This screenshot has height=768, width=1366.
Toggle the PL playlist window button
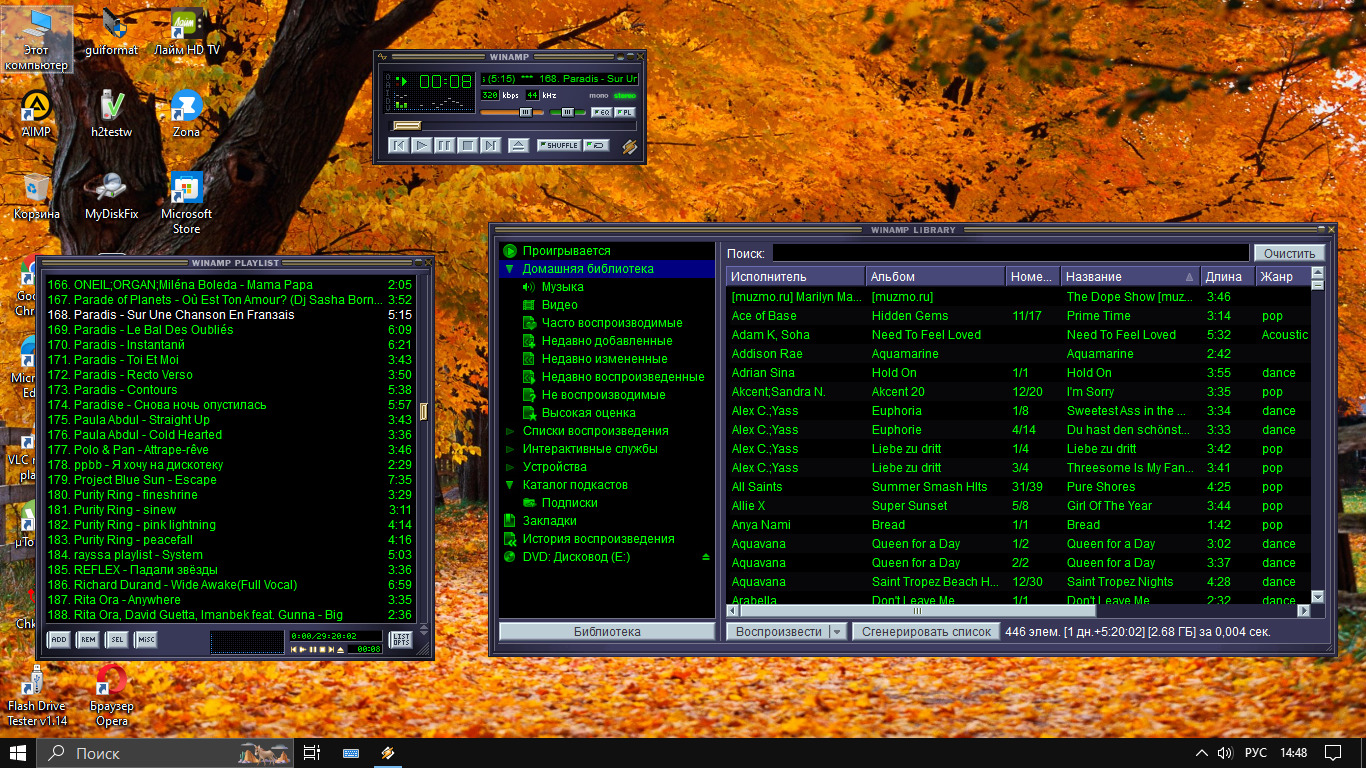pos(624,112)
